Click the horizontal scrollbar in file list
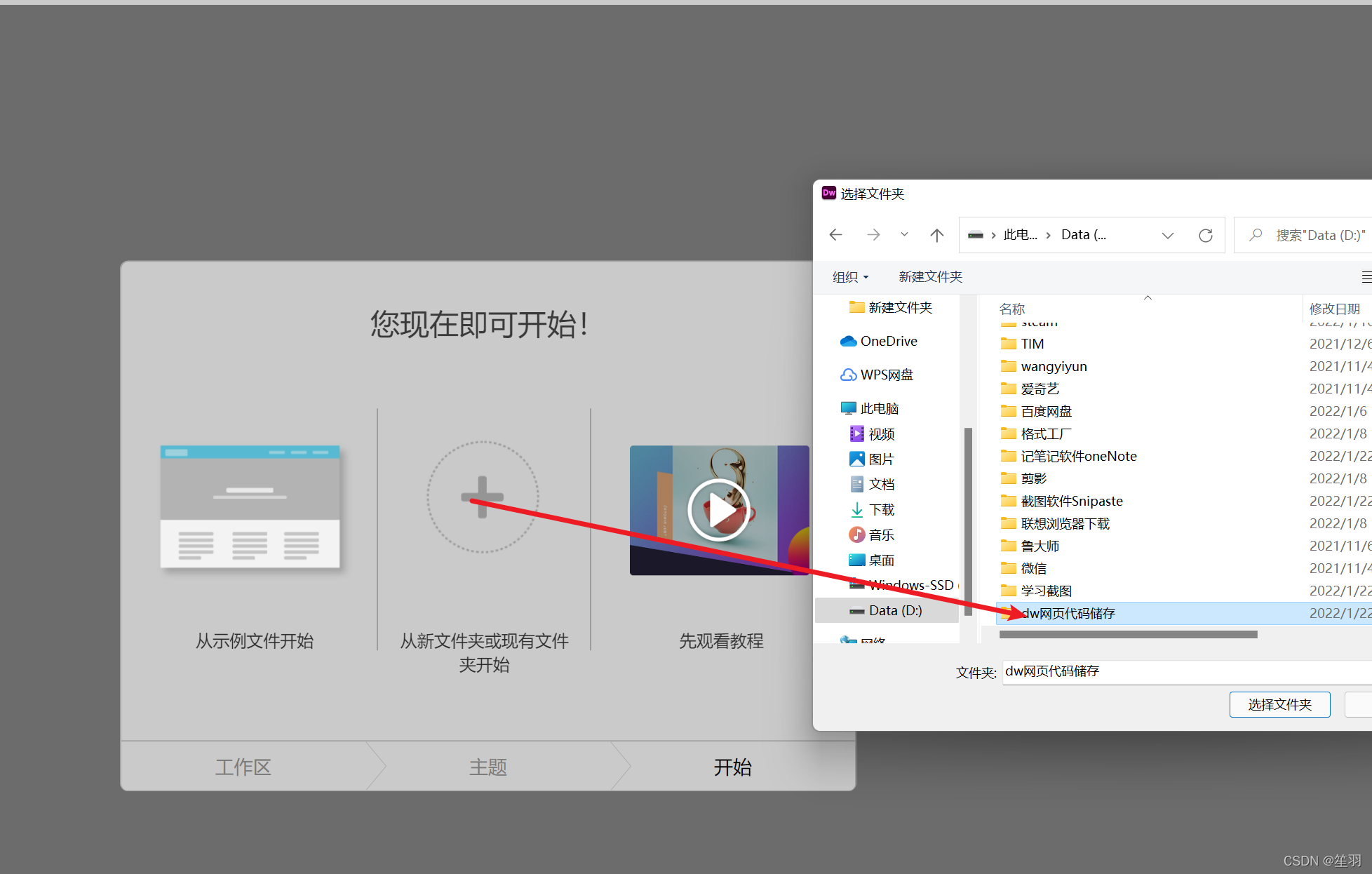Image resolution: width=1372 pixels, height=874 pixels. (x=1127, y=635)
